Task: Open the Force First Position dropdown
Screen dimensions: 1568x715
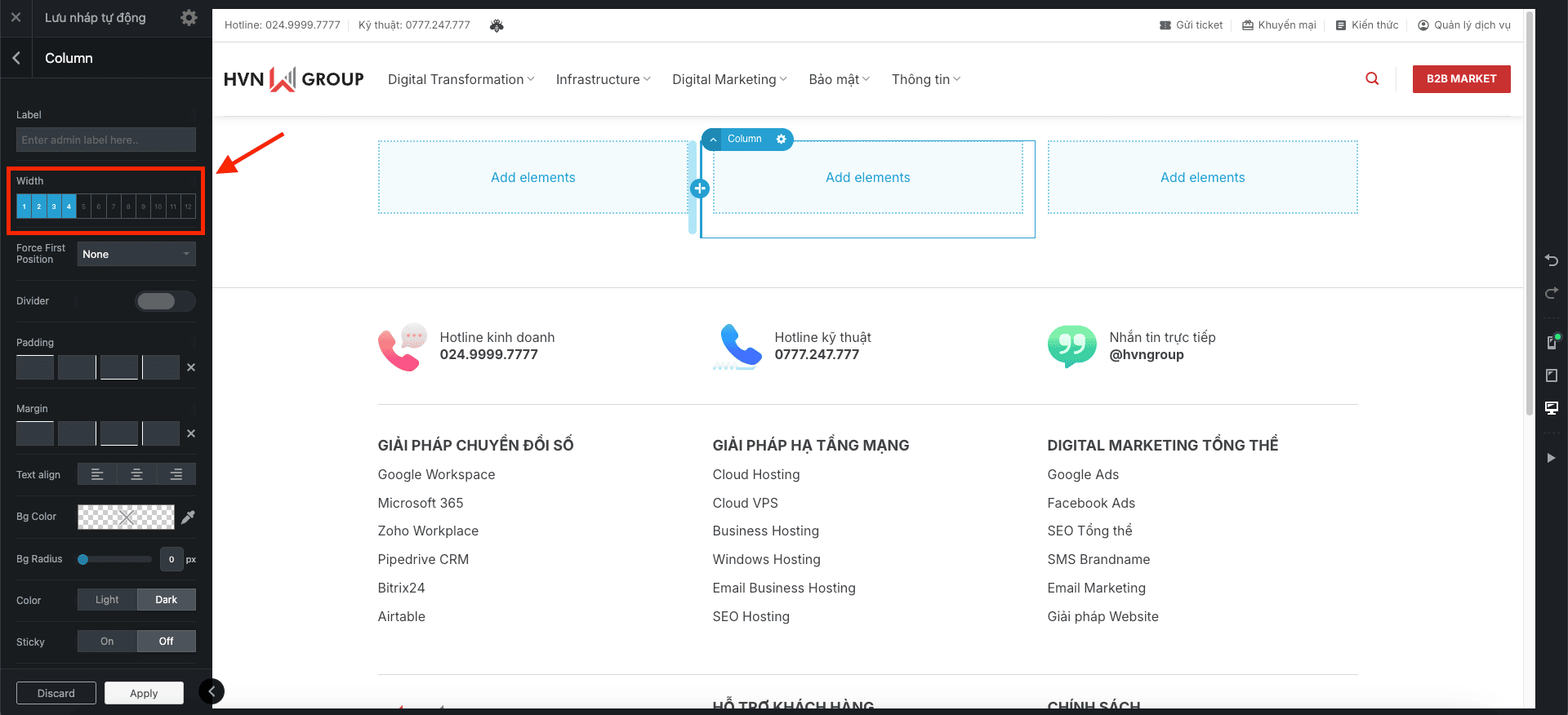Action: 136,255
